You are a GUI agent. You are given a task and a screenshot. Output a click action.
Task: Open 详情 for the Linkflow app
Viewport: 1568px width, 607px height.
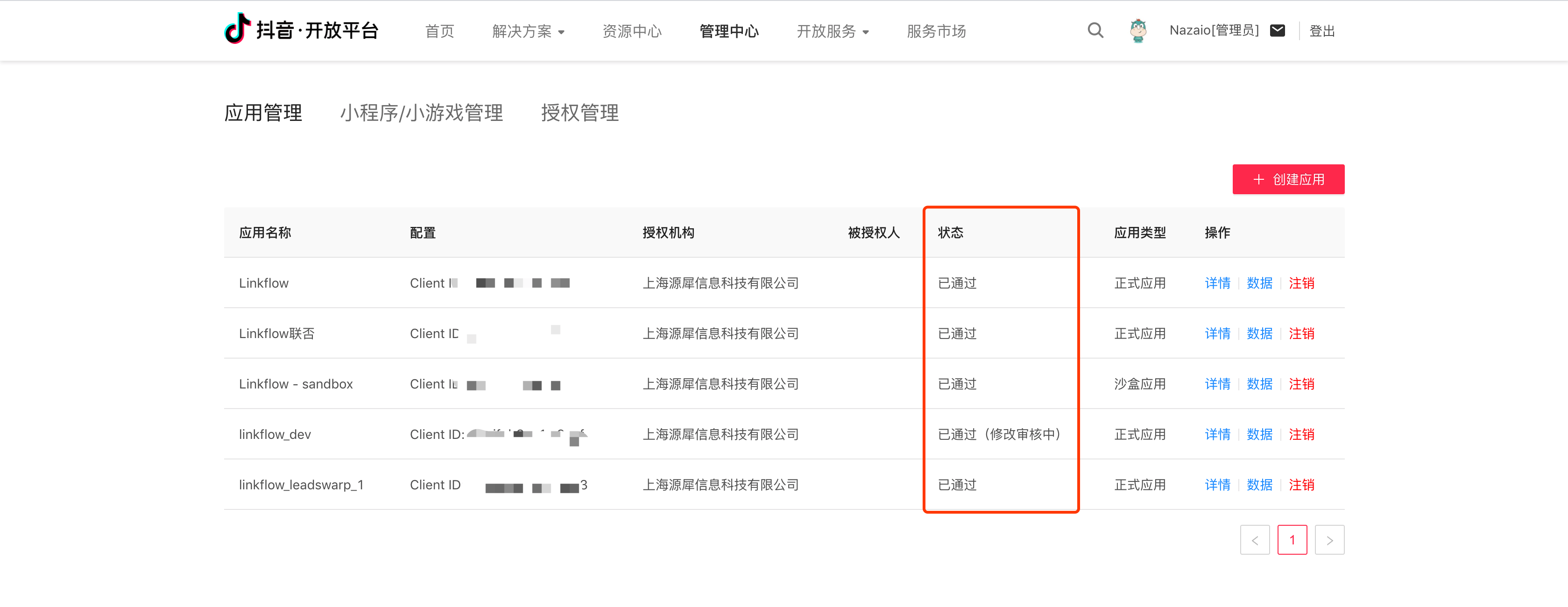tap(1217, 283)
